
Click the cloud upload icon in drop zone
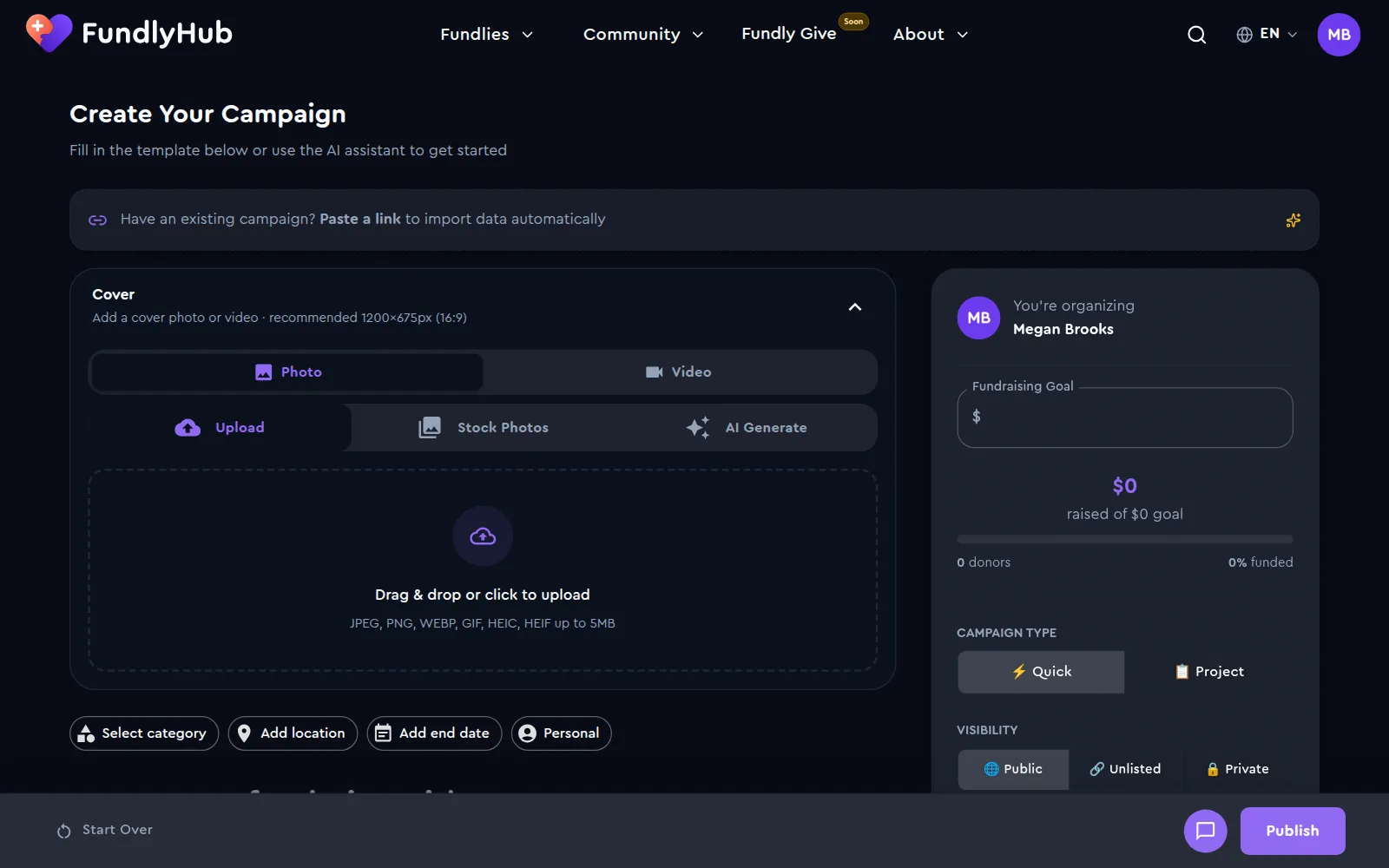point(483,536)
